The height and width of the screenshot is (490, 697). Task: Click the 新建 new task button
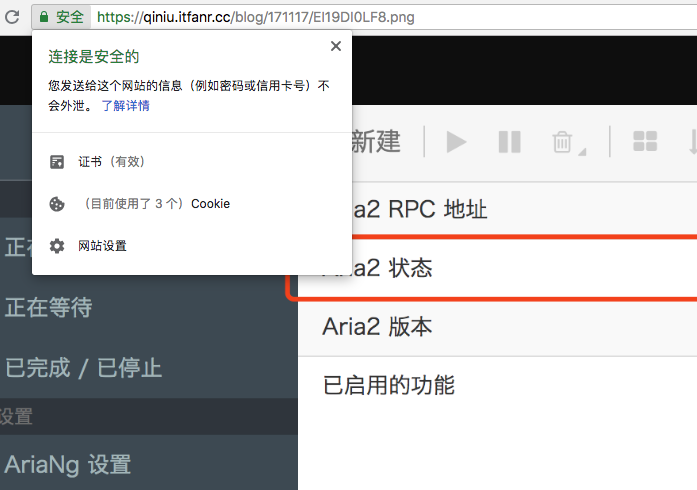(376, 142)
